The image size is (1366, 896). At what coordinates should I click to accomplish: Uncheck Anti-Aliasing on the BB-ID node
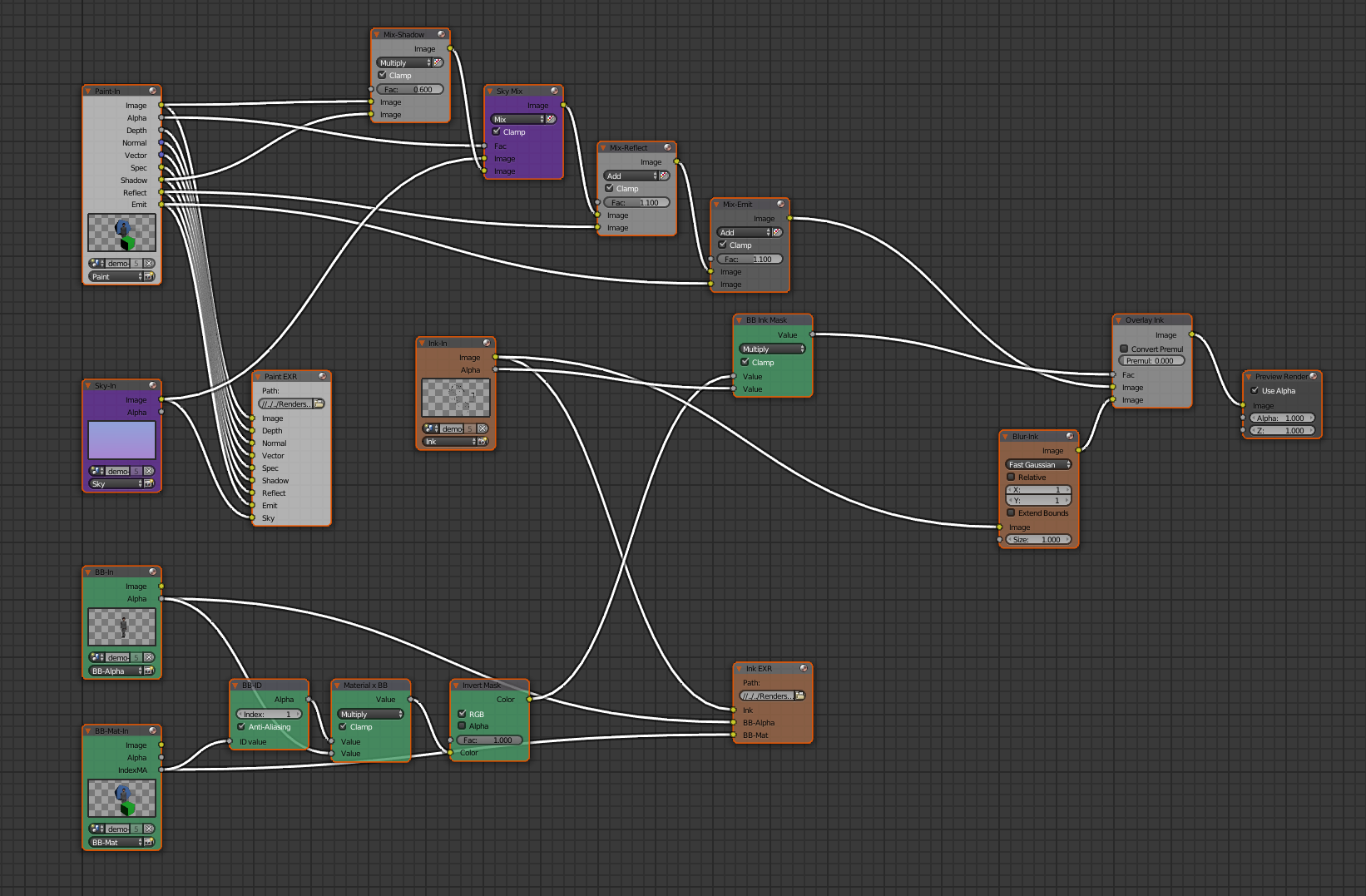pyautogui.click(x=241, y=726)
